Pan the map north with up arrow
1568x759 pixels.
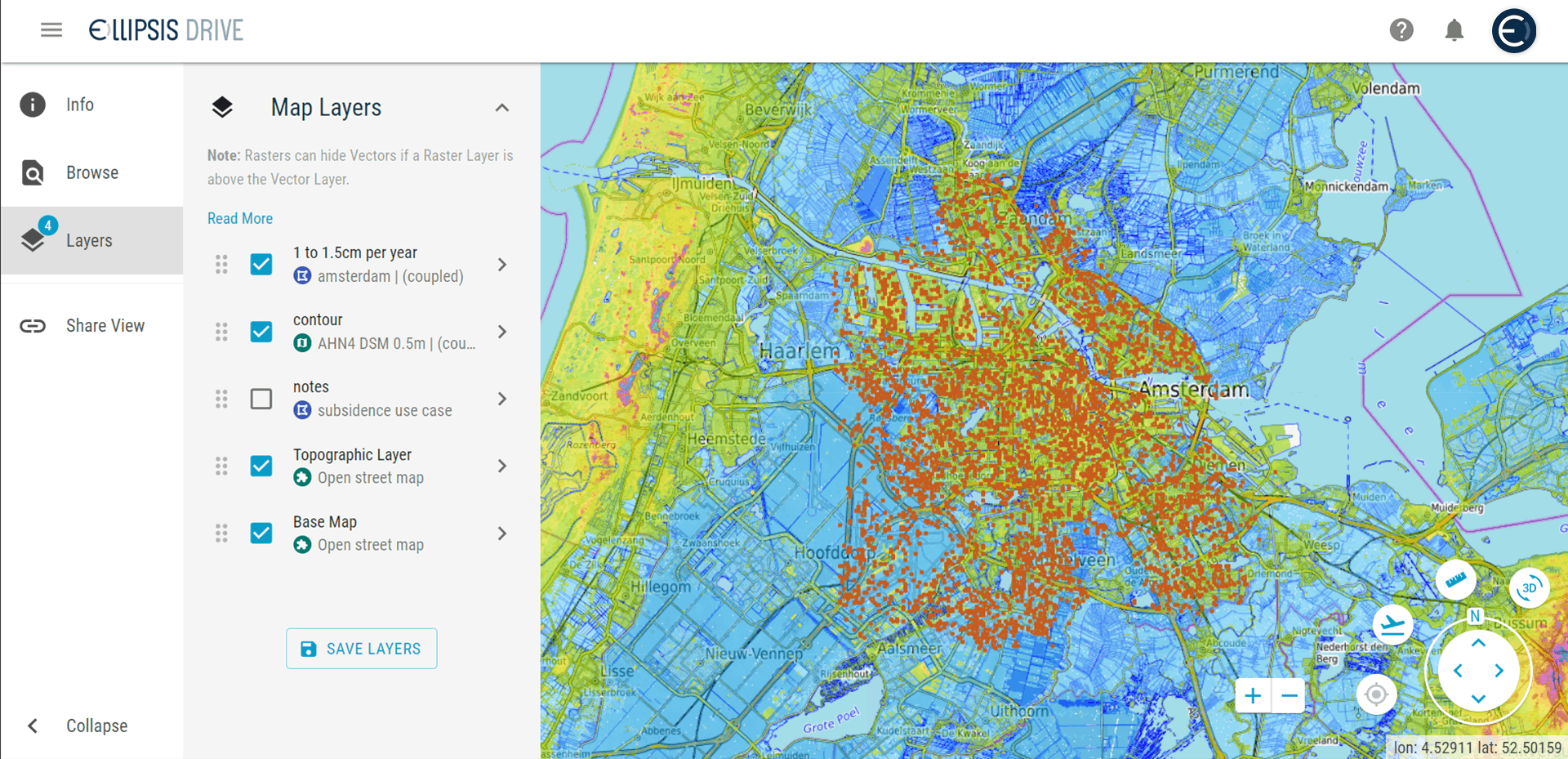(x=1478, y=643)
